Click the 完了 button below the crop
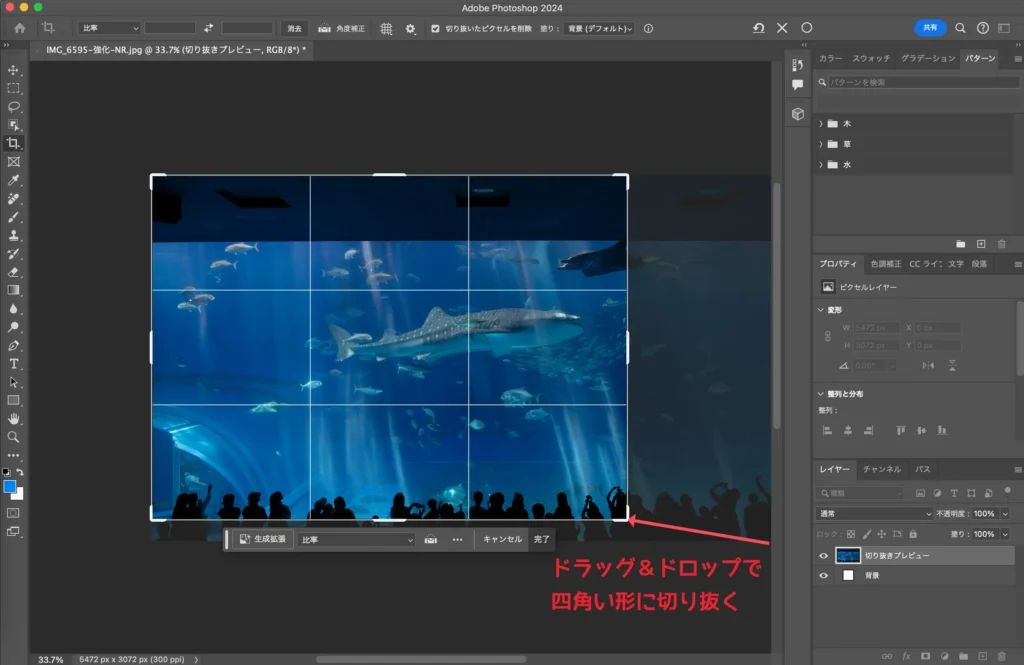This screenshot has width=1024, height=665. tap(541, 539)
